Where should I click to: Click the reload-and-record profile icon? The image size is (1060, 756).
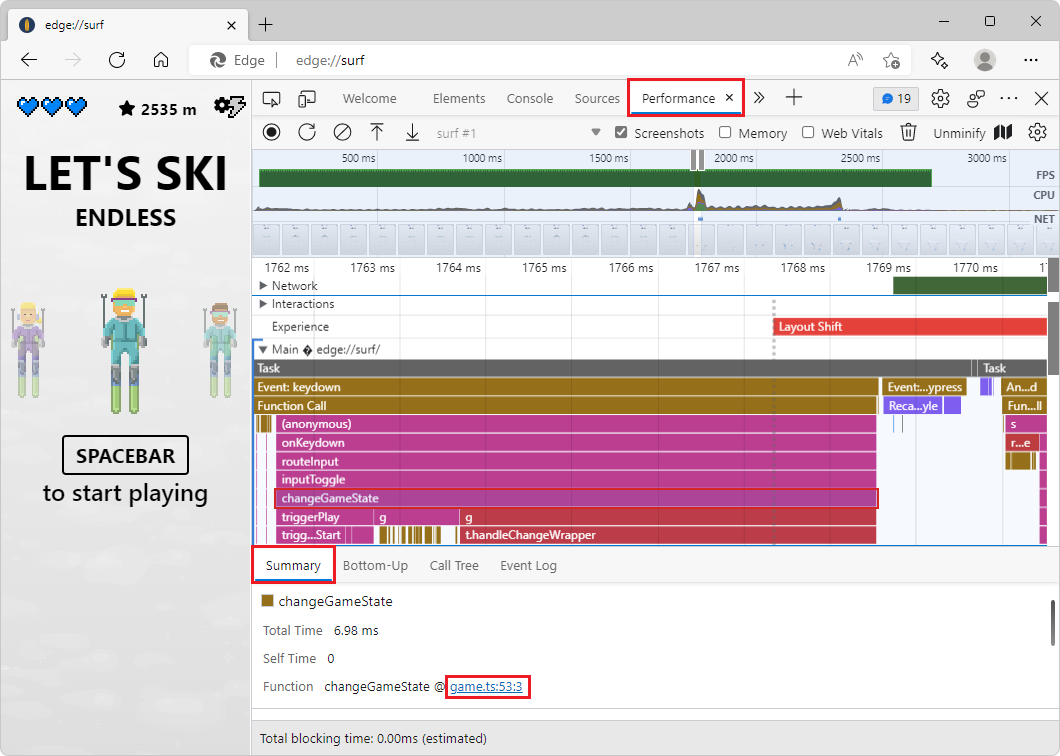[307, 132]
